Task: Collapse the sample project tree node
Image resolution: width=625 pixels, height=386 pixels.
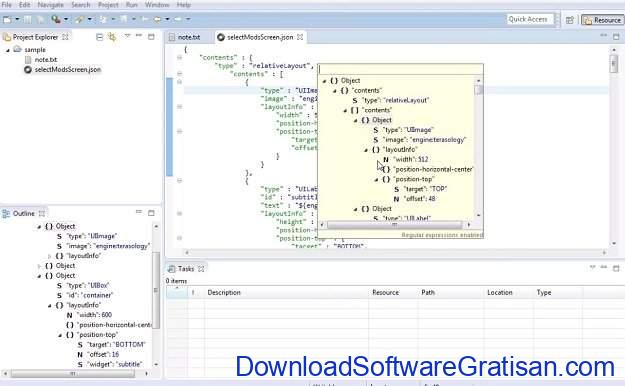Action: 8,50
